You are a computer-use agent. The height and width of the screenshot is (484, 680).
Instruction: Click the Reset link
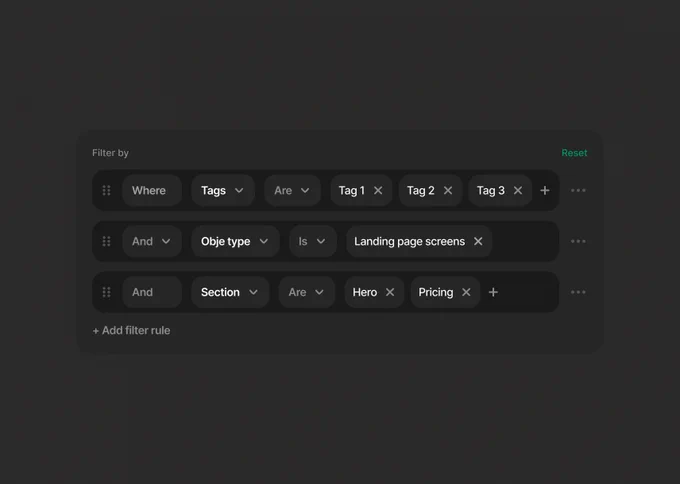(x=574, y=153)
